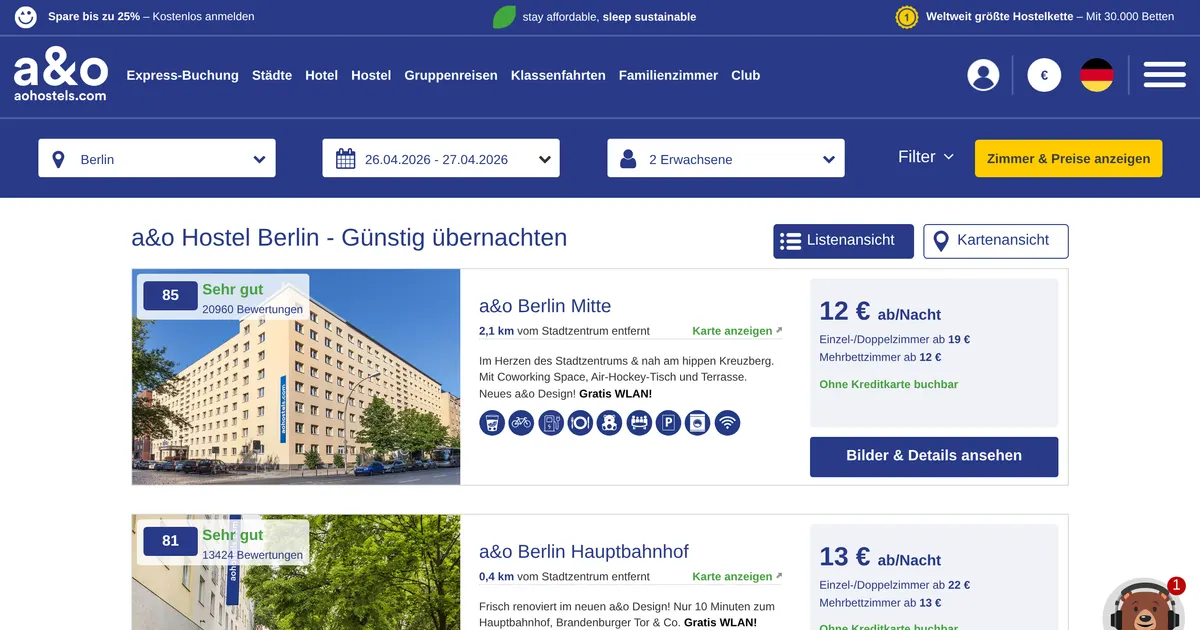
Task: Click the person icon in guests field
Action: [628, 159]
